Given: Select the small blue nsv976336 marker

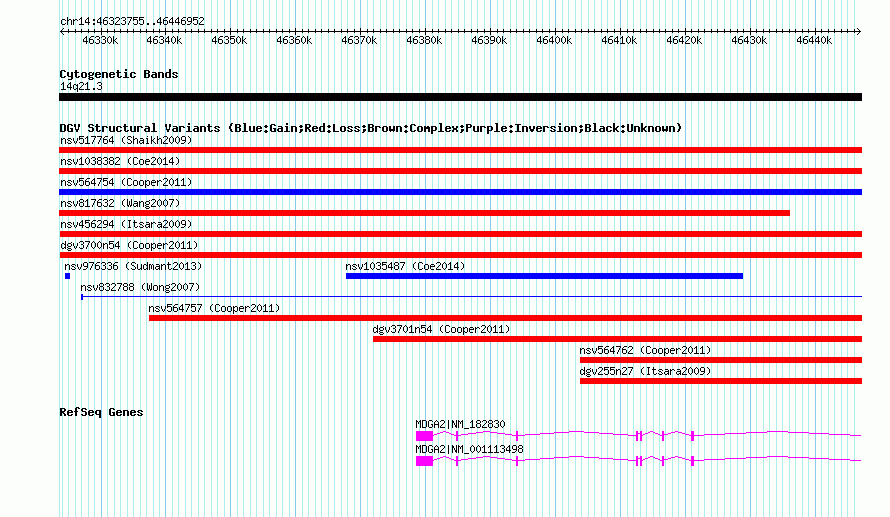Looking at the screenshot, I should (68, 276).
